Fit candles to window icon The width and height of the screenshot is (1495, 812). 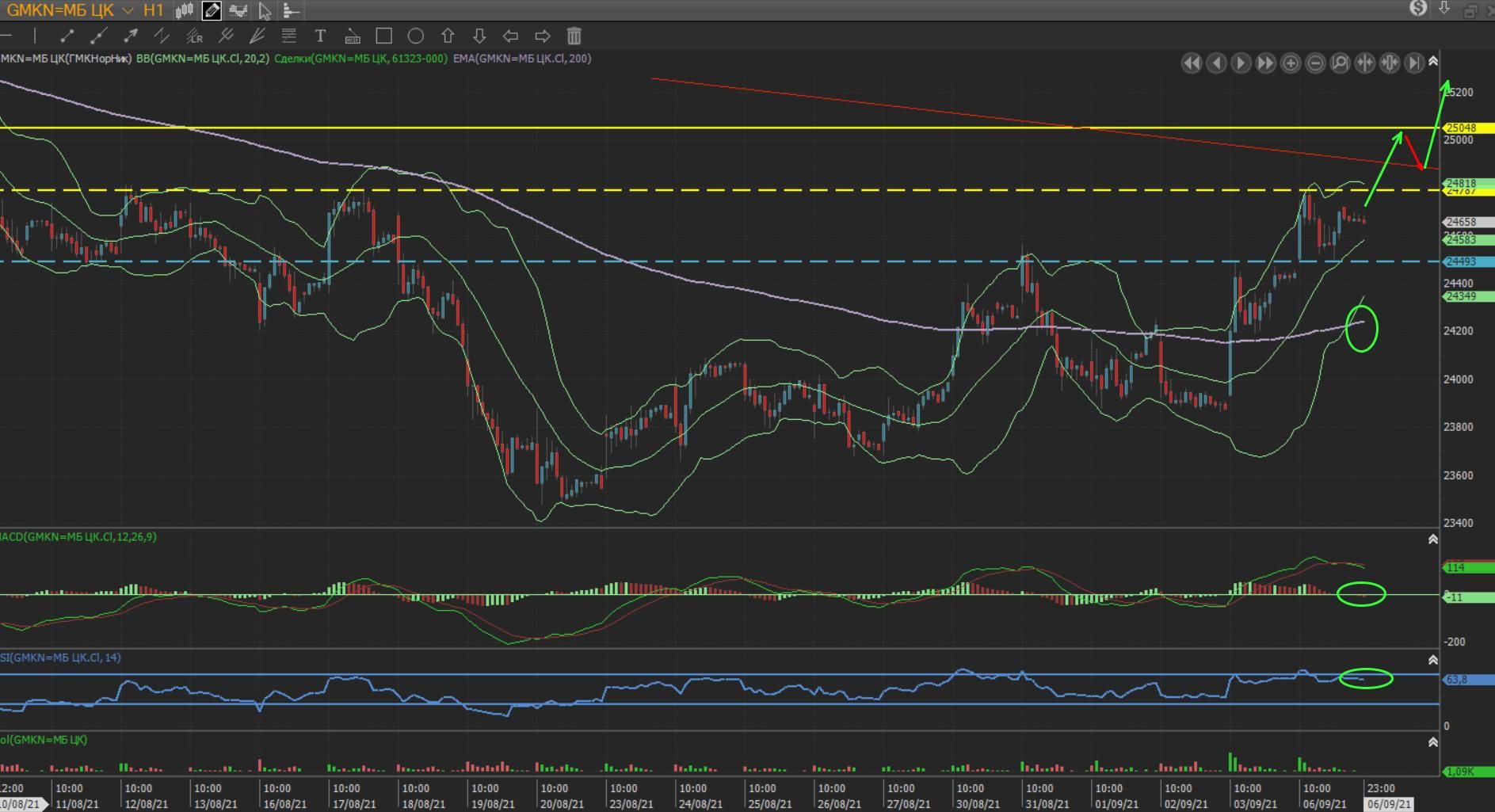[x=1390, y=63]
